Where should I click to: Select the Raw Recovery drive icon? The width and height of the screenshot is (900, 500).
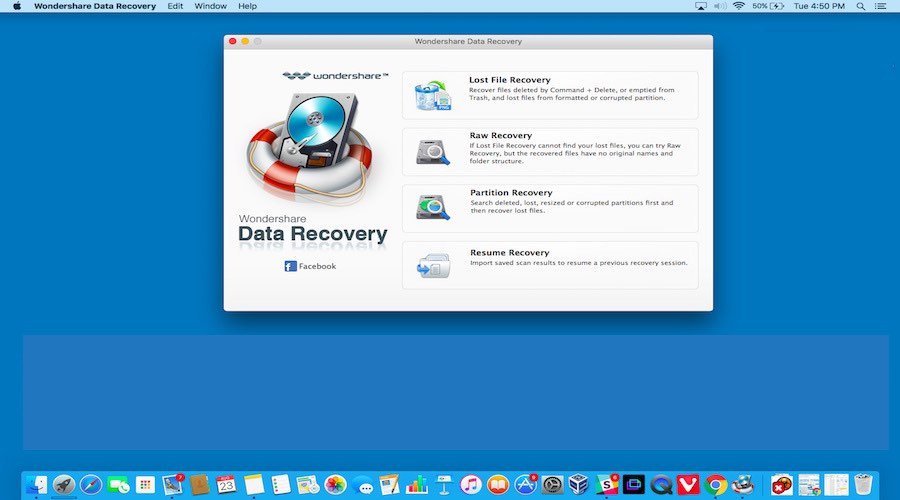(x=433, y=152)
